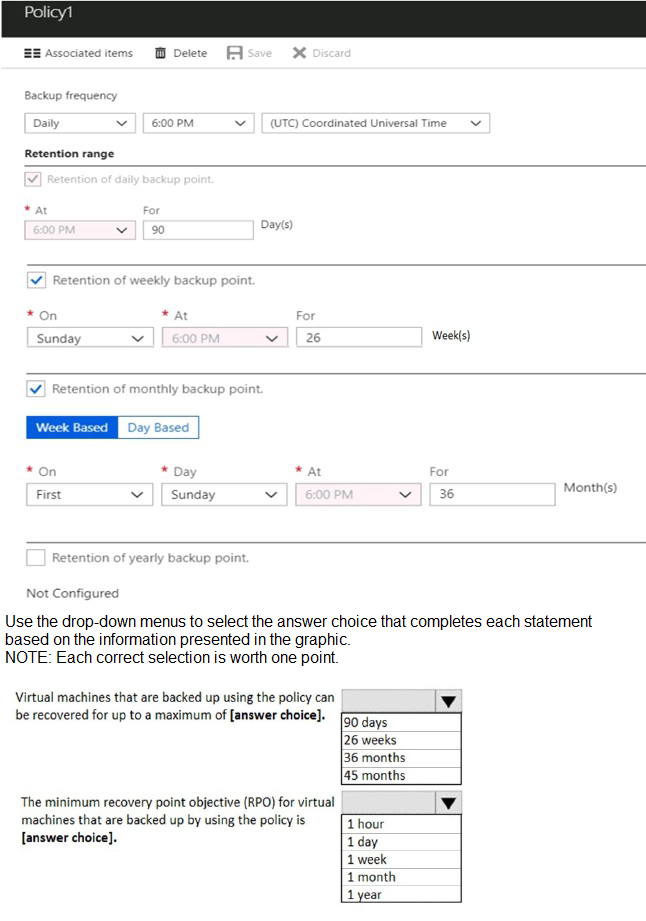Toggle Retention of monthly backup point checkbox

(x=36, y=389)
